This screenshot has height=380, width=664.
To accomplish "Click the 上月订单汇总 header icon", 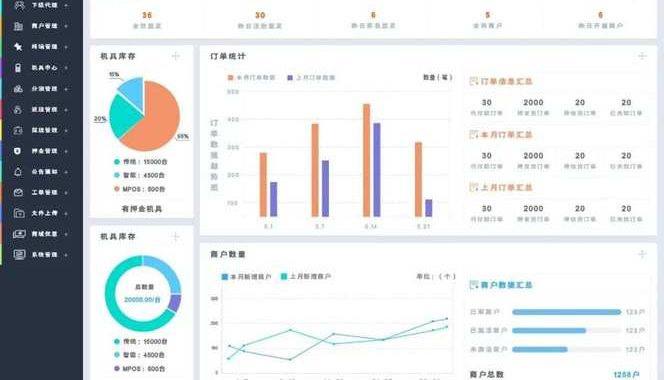I will tap(473, 187).
